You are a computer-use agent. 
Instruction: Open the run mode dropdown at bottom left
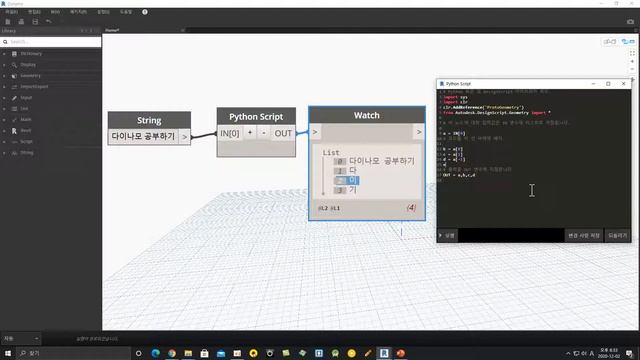[x=21, y=338]
